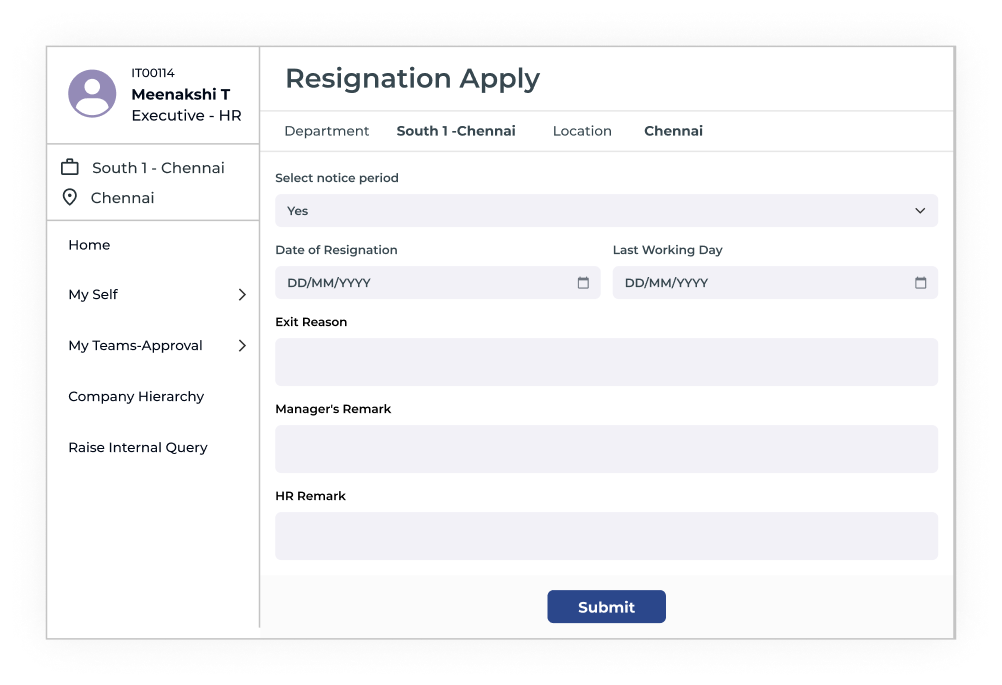
Task: Click the user profile avatar icon
Action: tap(92, 94)
